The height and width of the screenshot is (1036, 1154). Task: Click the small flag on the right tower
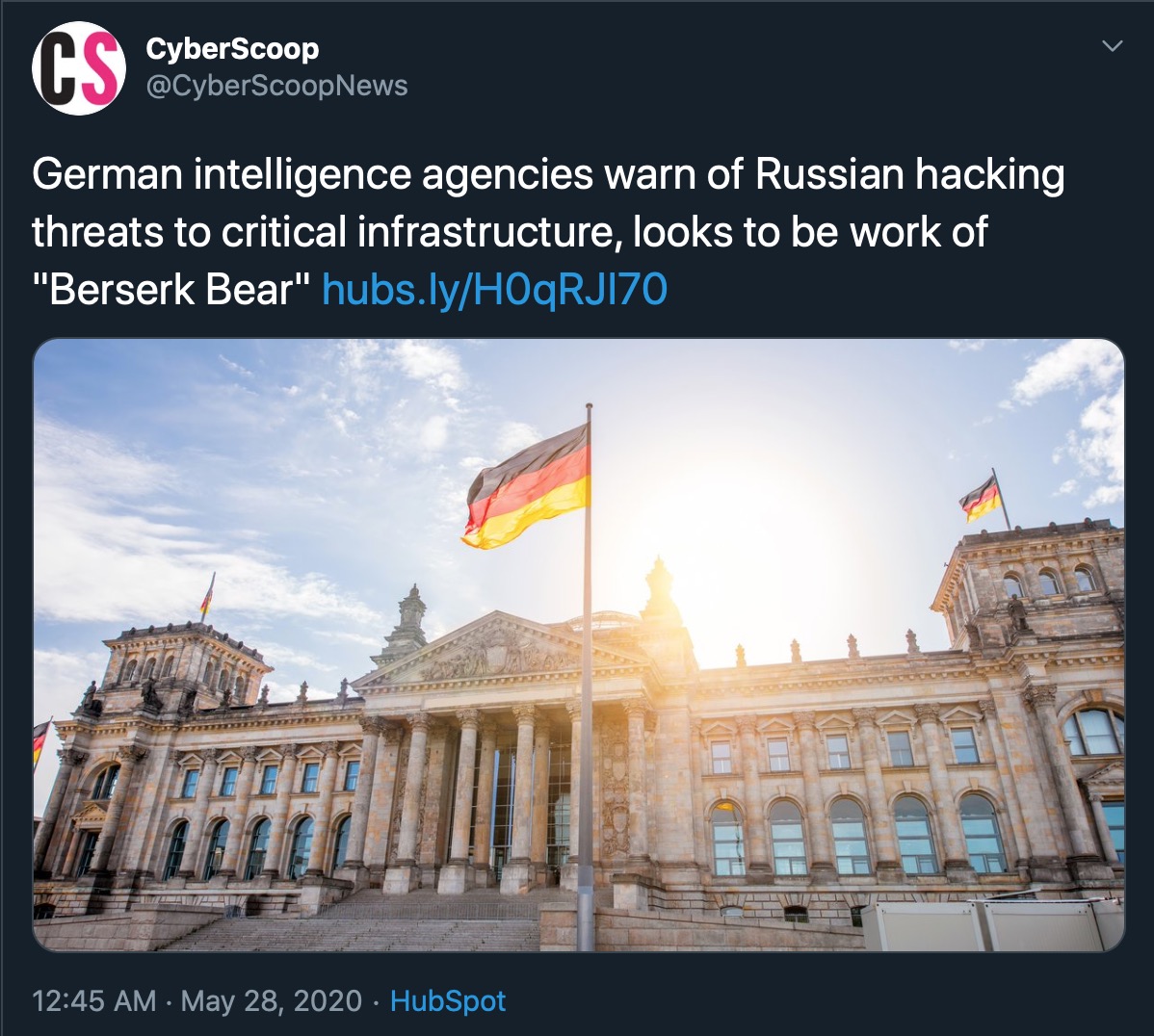tap(981, 498)
